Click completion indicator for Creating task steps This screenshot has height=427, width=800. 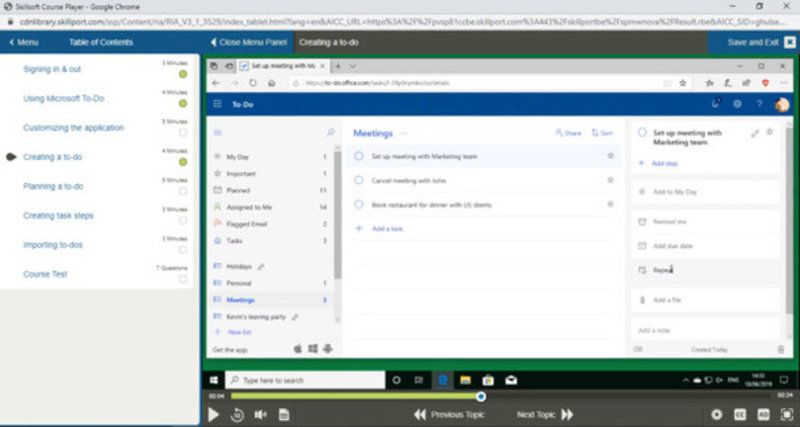click(x=183, y=220)
